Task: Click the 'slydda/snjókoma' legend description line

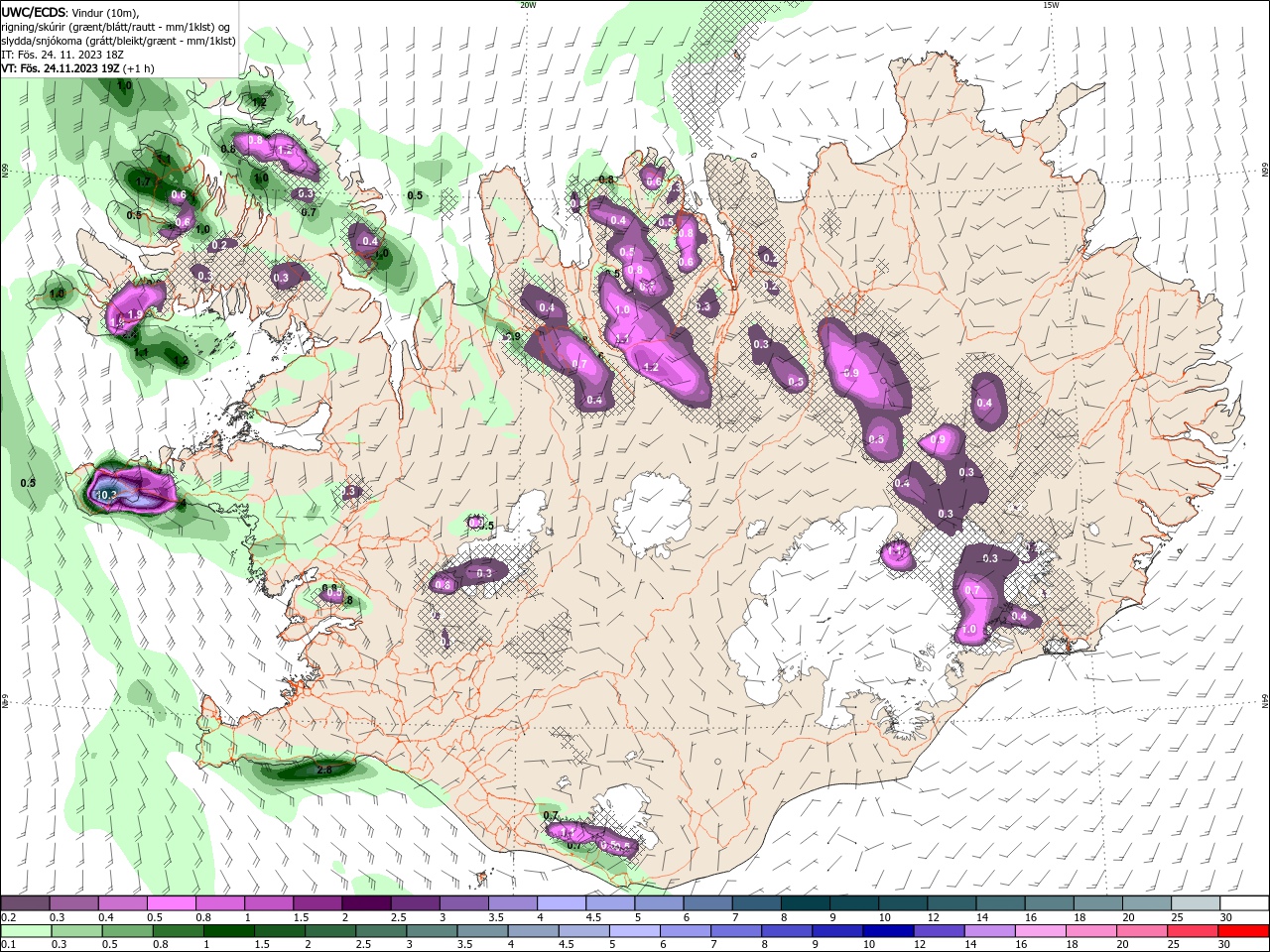Action: coord(118,41)
